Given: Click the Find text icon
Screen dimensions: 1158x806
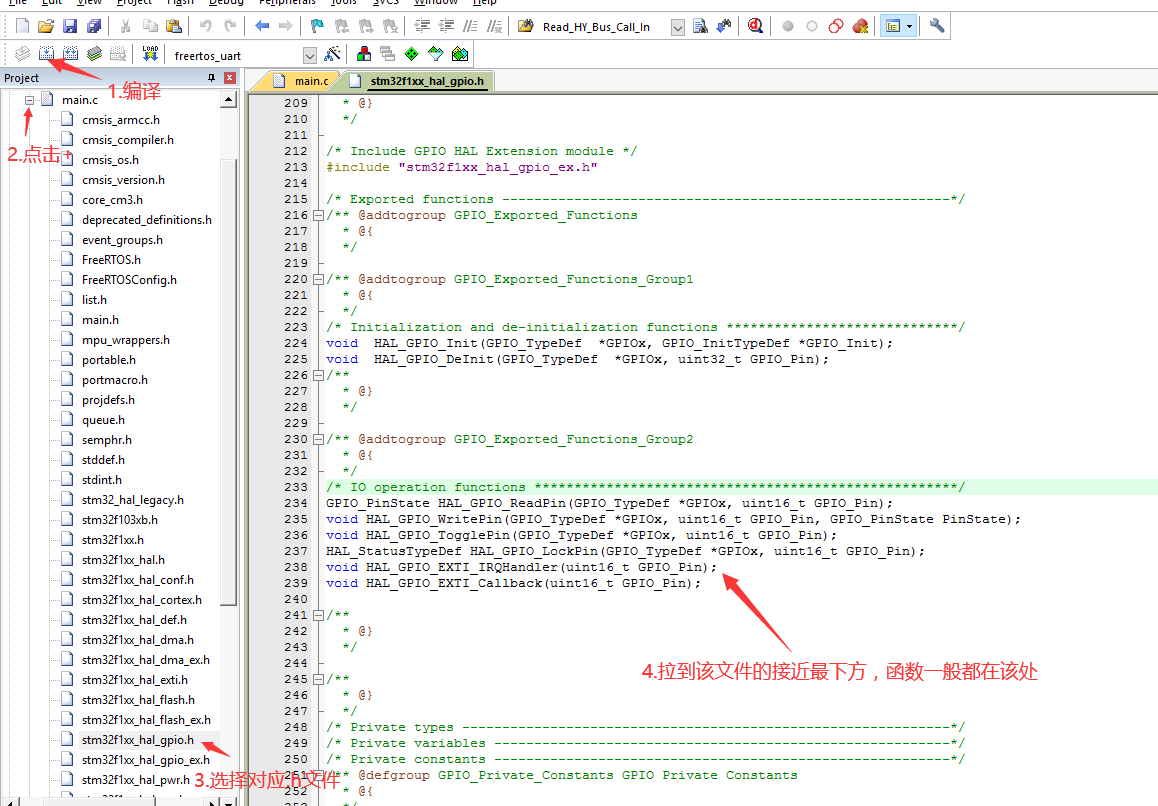Looking at the screenshot, I should pyautogui.click(x=699, y=27).
